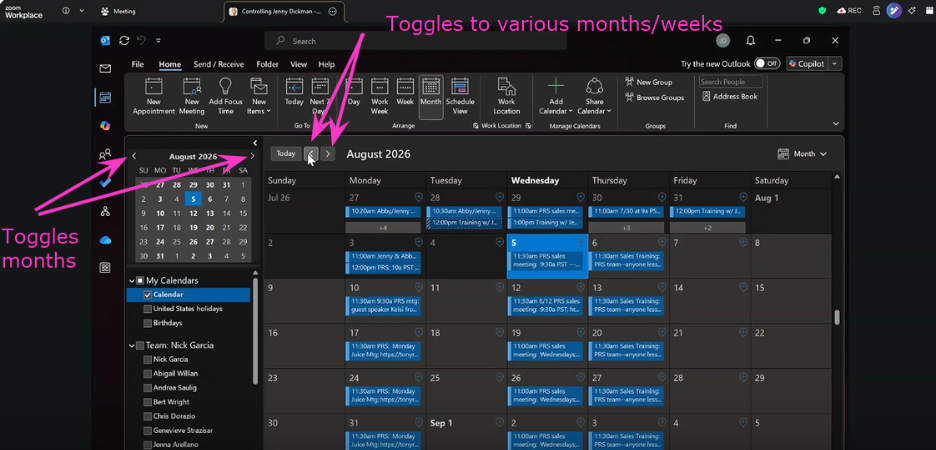
Task: Check Bert Wright's calendar
Action: coord(147,402)
